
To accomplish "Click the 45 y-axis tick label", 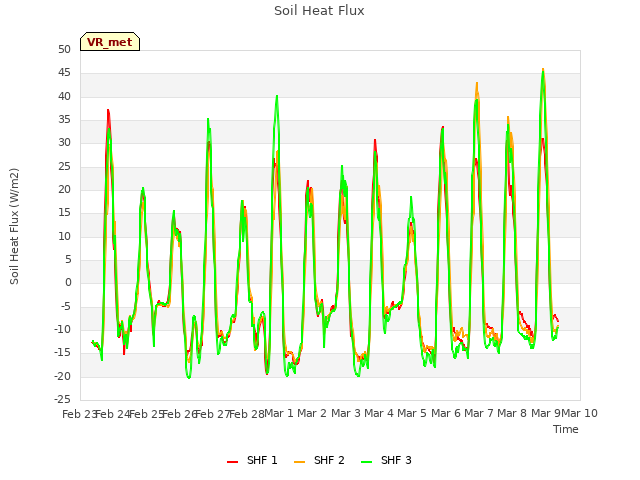I will coord(64,73).
